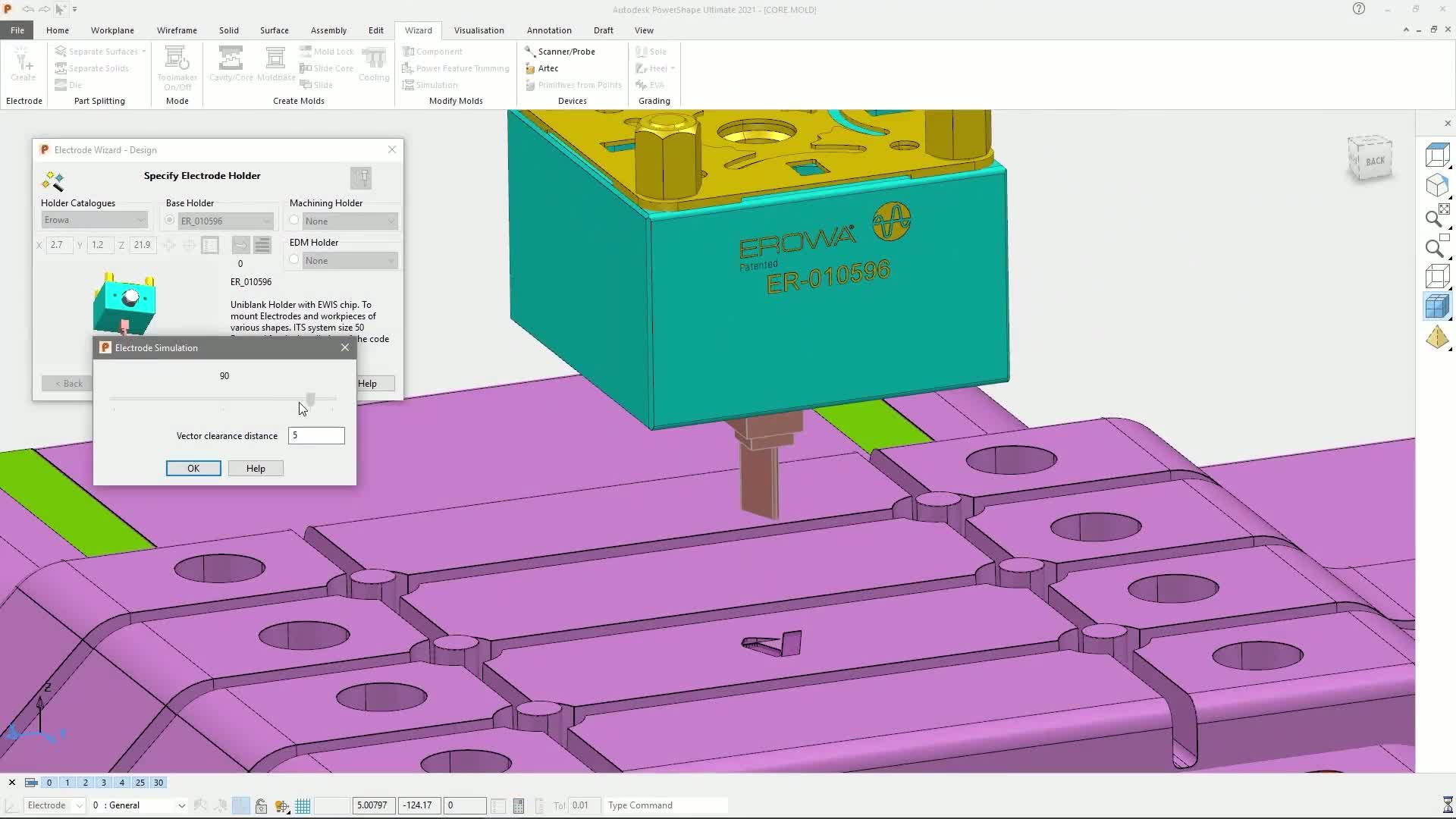Click the holder list view icon
This screenshot has width=1456, height=819.
pos(262,245)
